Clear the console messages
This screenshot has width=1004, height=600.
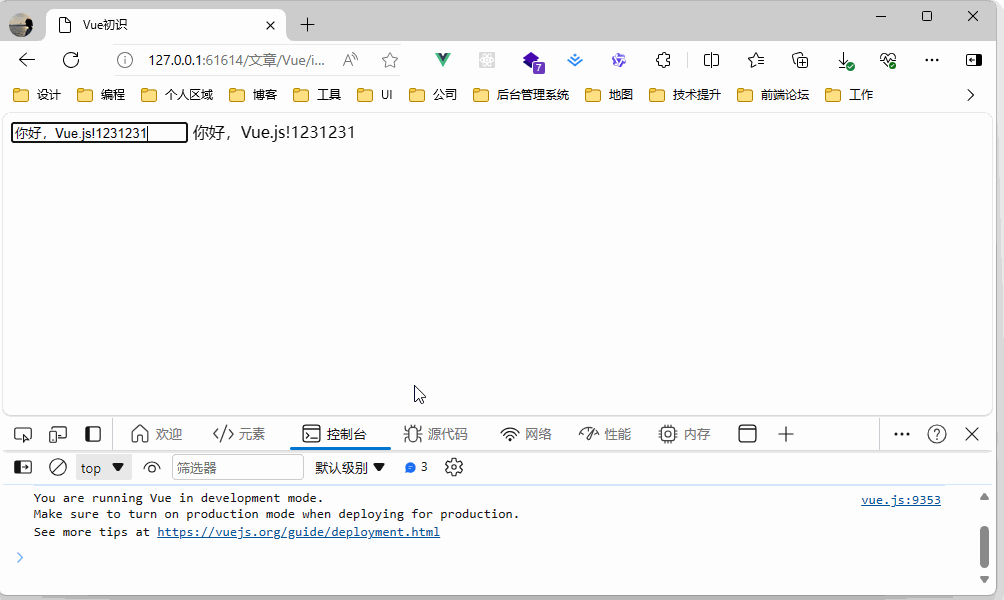tap(57, 467)
